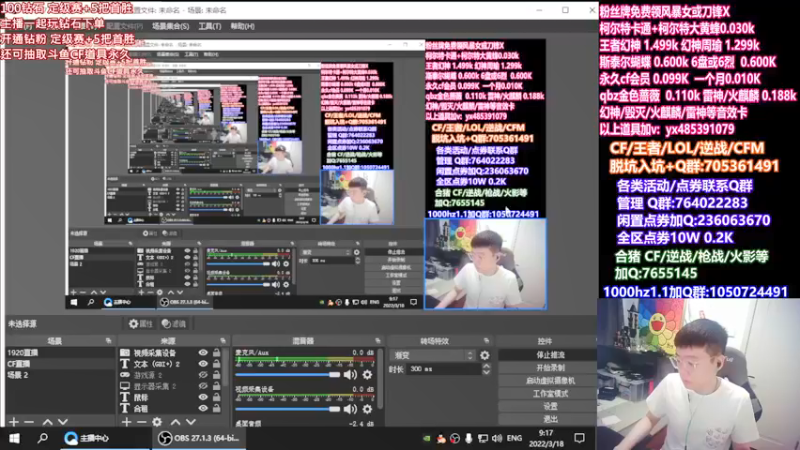Select the CF直播 scene
This screenshot has height=450, width=800.
(60, 364)
